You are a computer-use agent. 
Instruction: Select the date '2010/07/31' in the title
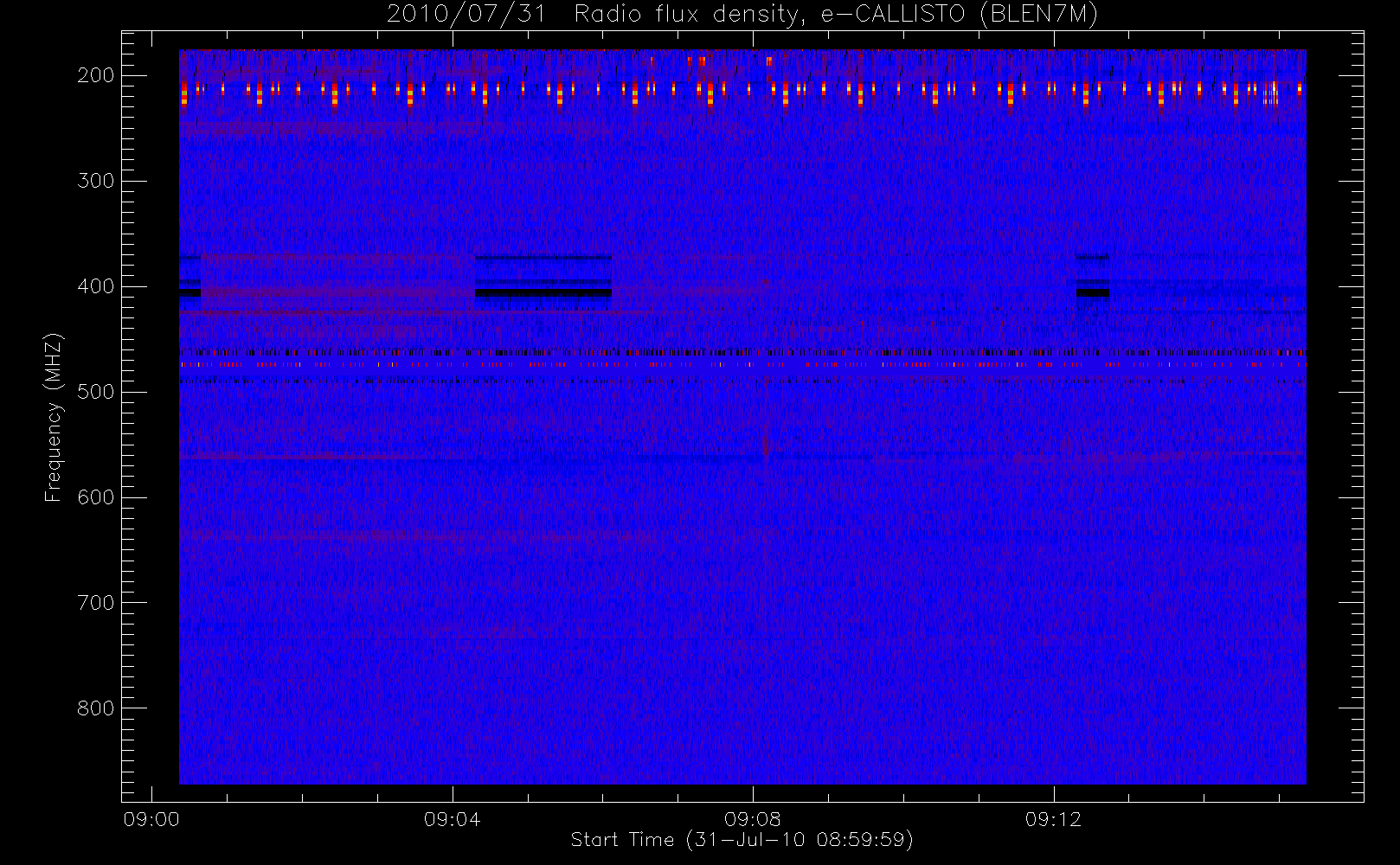(466, 15)
